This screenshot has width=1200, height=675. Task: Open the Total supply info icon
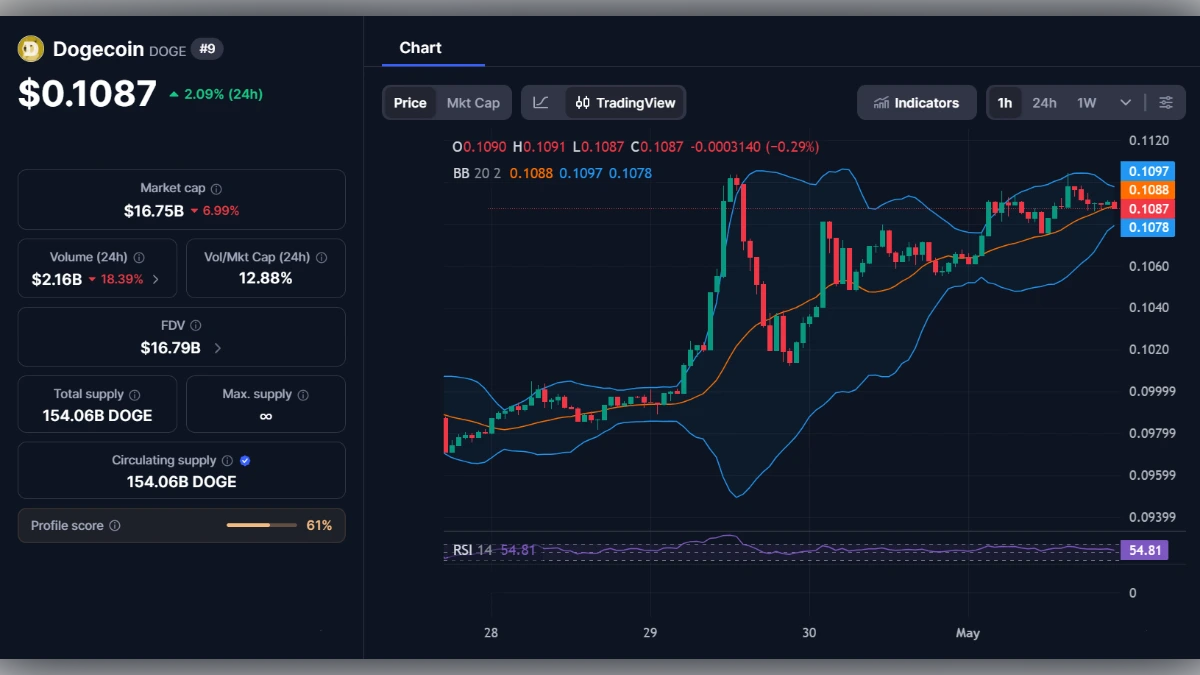(135, 395)
